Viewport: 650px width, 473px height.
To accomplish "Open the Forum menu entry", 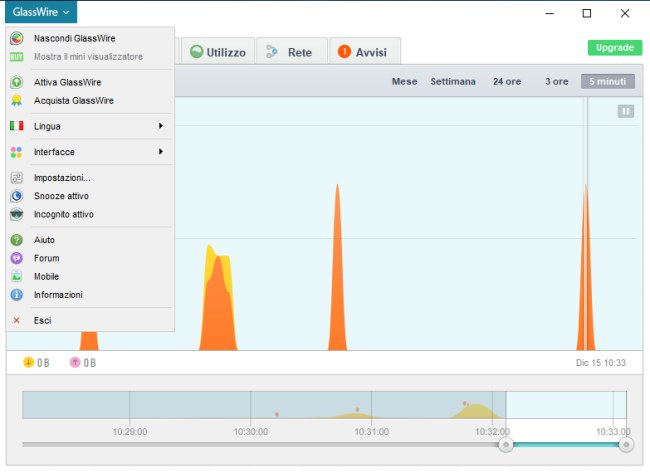I will (x=90, y=258).
